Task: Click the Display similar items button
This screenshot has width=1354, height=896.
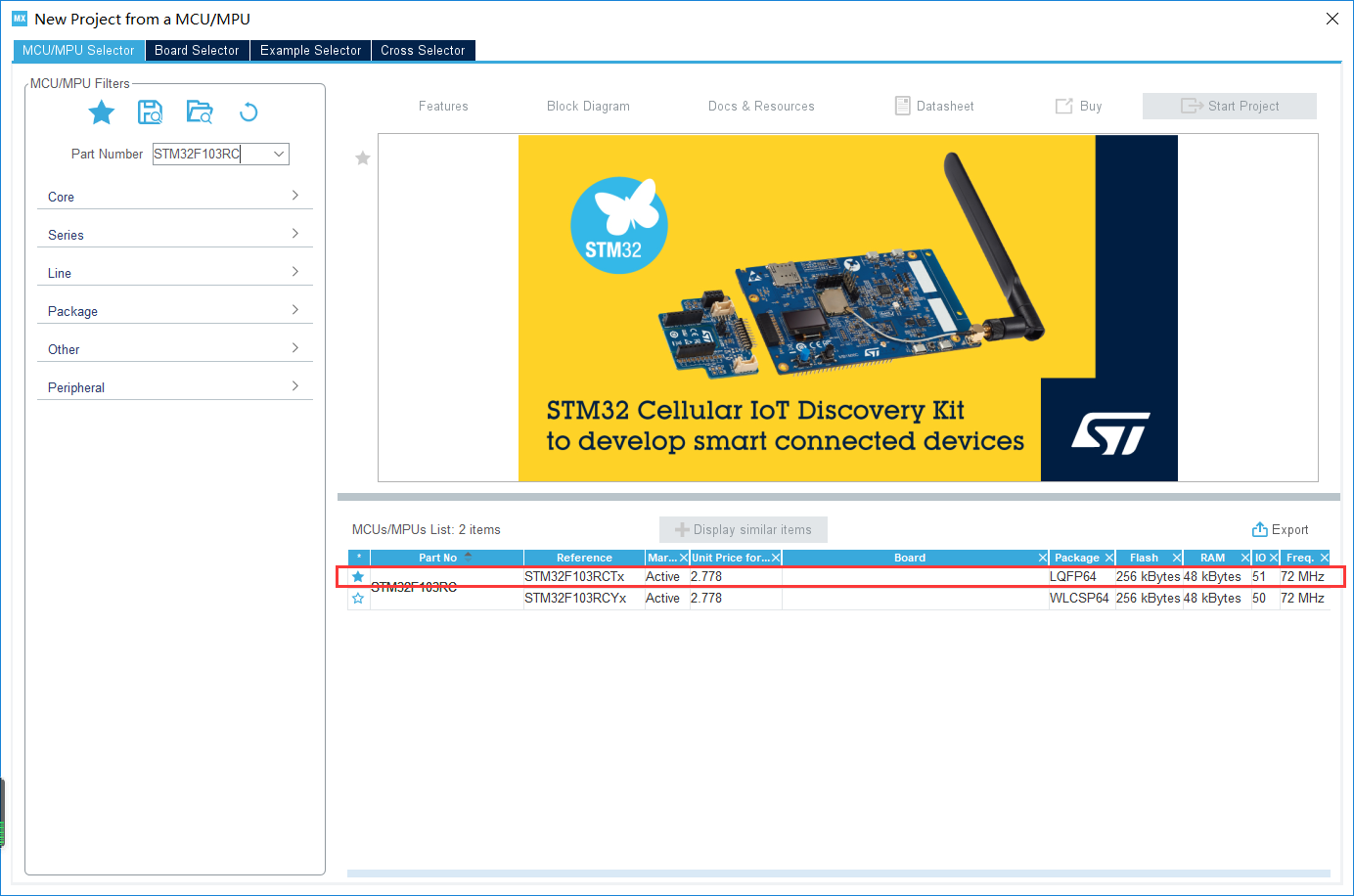Action: coord(743,529)
